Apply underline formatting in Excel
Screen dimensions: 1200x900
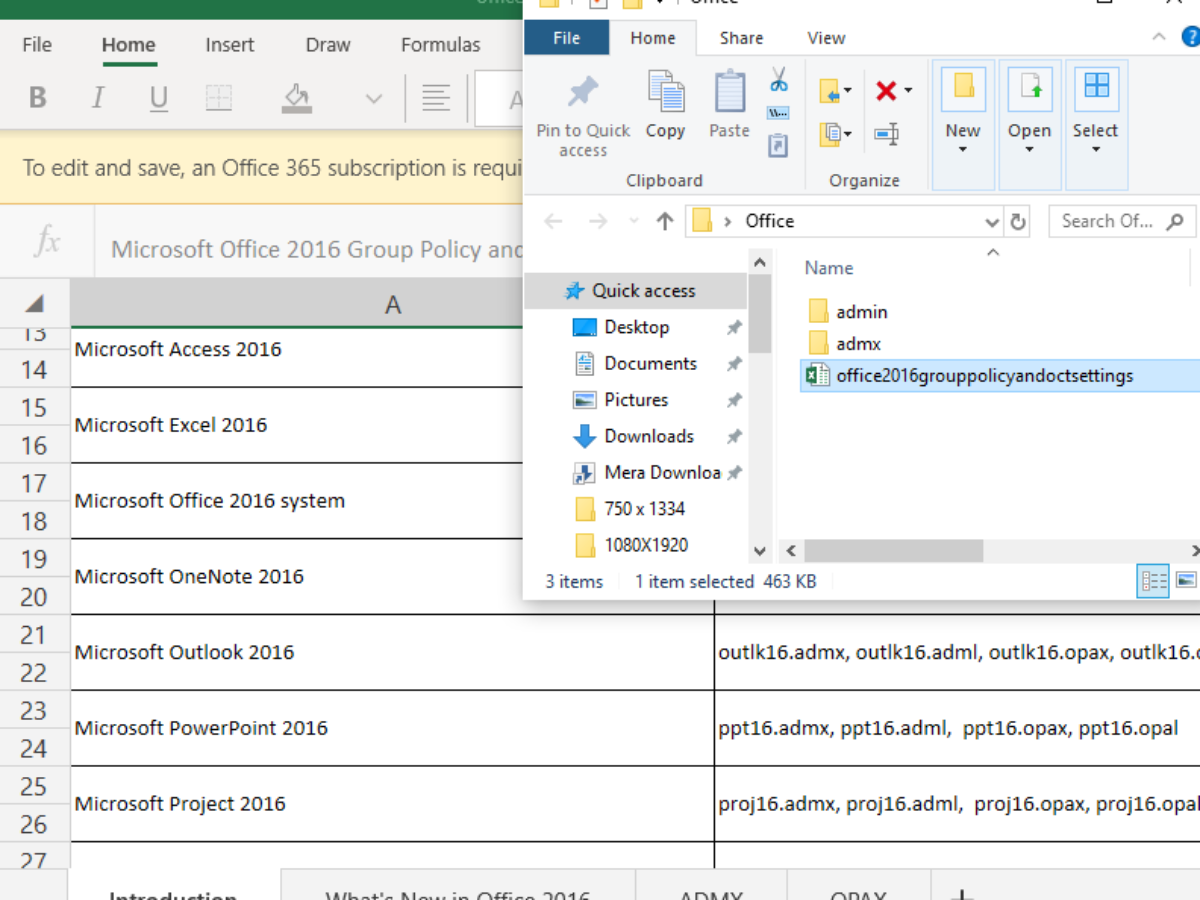tap(158, 97)
